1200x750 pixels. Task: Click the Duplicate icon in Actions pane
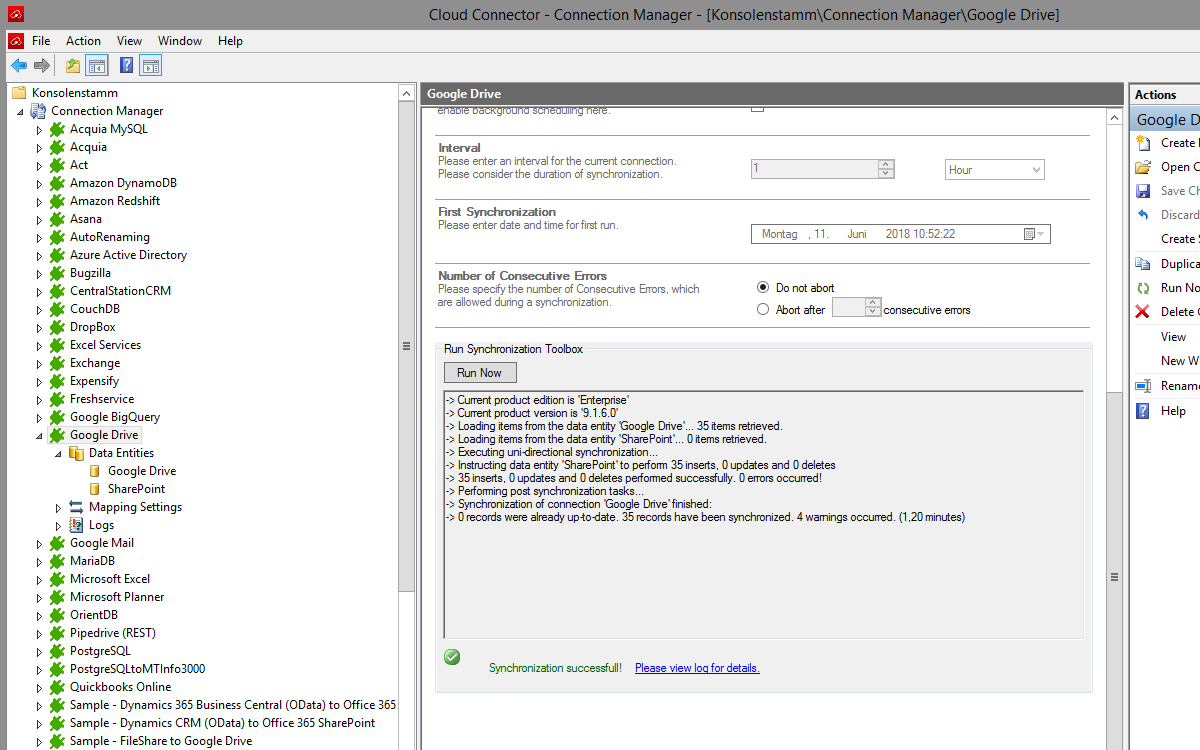[x=1143, y=264]
